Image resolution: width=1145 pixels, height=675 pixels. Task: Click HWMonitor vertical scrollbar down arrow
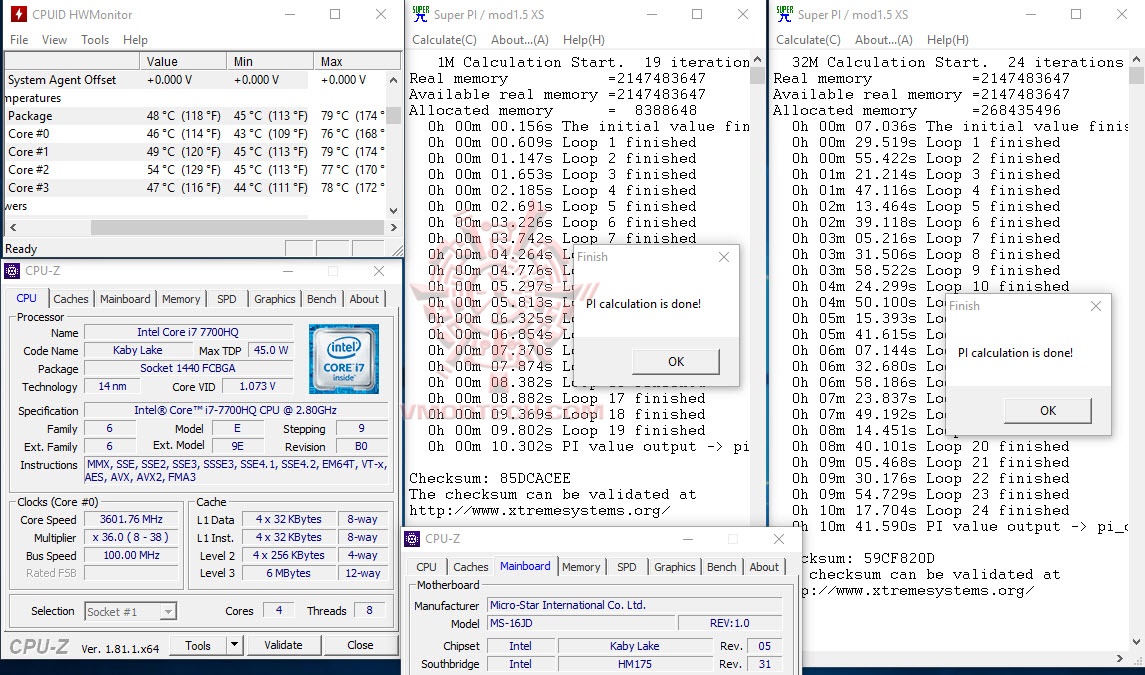click(394, 210)
